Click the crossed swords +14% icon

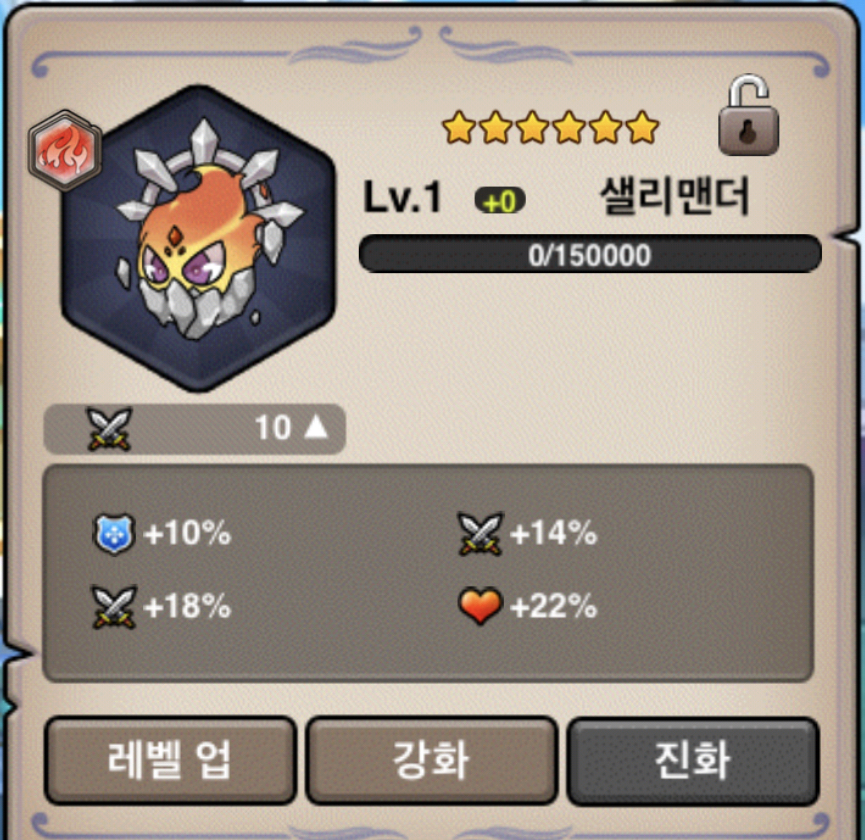(480, 533)
